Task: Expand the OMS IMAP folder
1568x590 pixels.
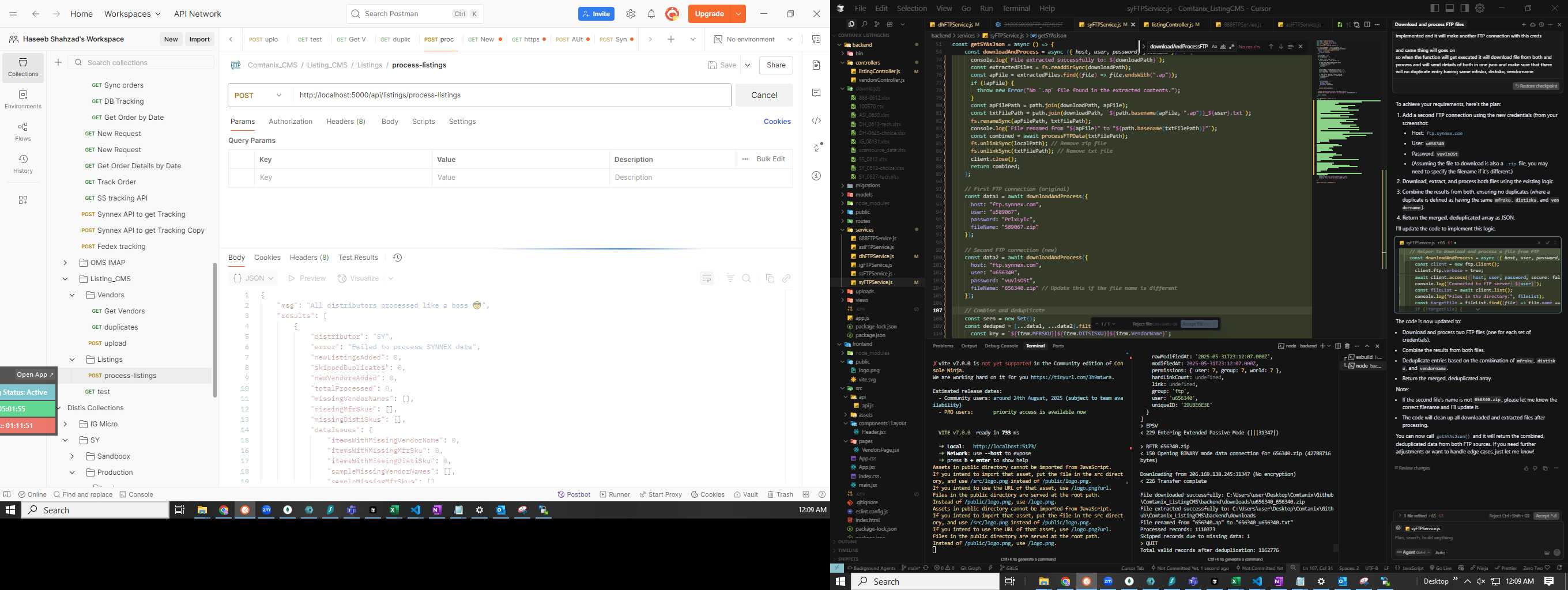Action: tap(65, 263)
